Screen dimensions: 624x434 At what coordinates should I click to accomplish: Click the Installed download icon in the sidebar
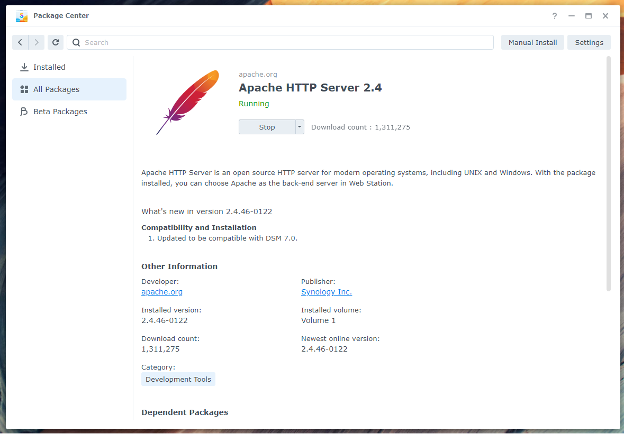tap(24, 67)
